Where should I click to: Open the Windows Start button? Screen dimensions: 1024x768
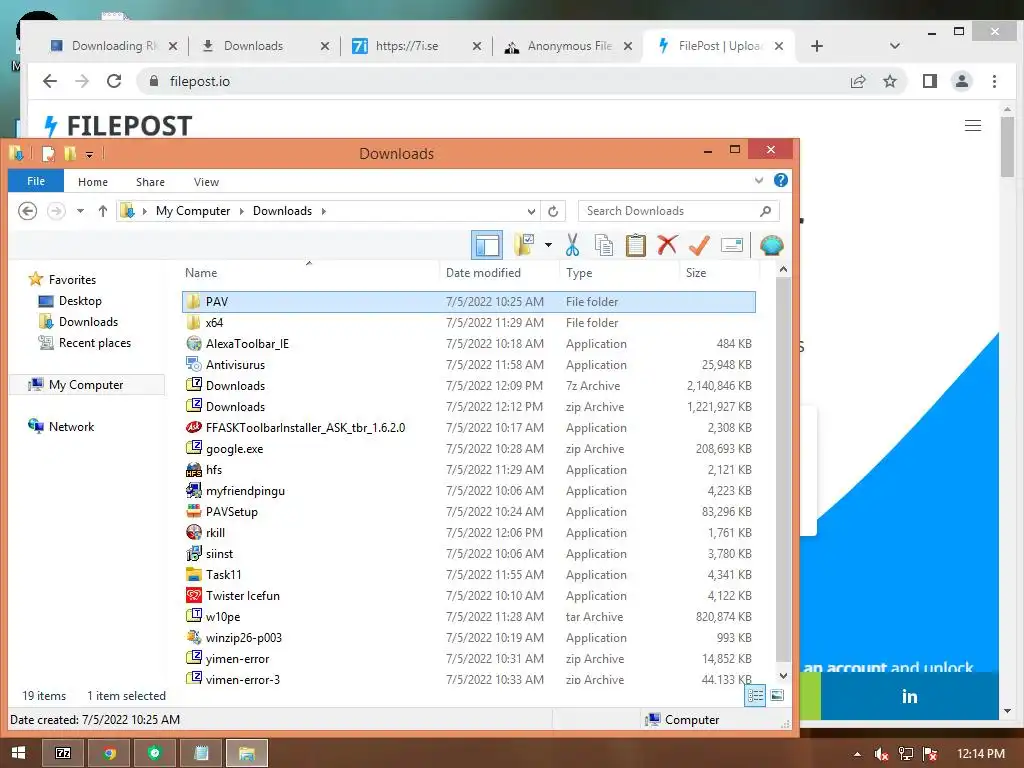click(18, 753)
